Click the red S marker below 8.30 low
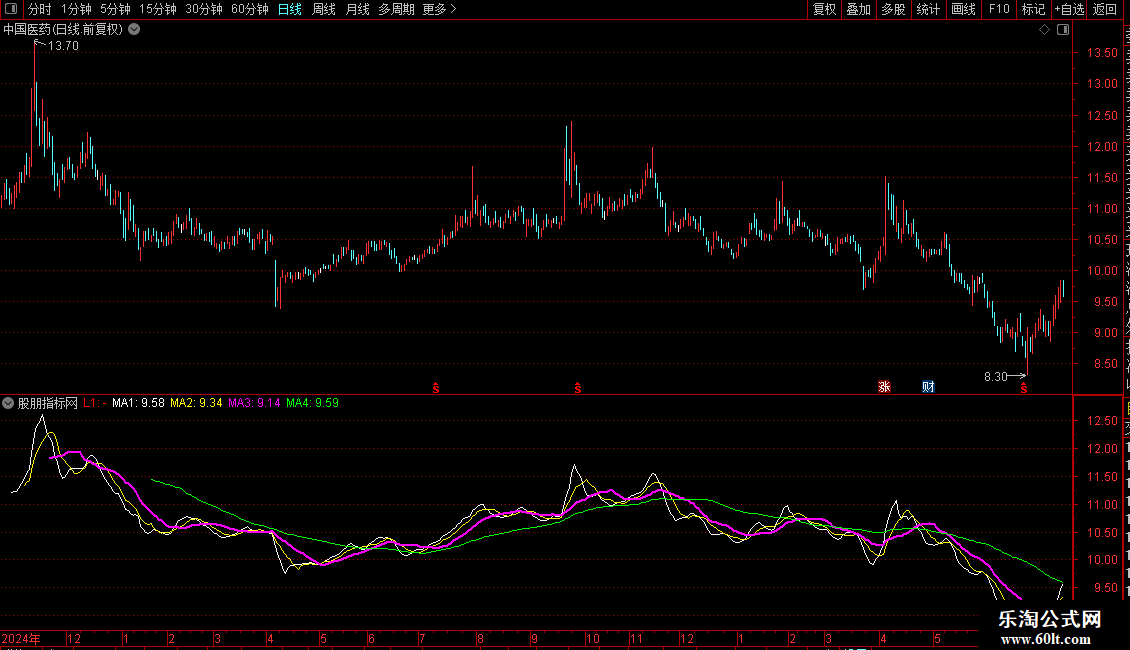Viewport: 1130px width, 650px height. click(1023, 388)
